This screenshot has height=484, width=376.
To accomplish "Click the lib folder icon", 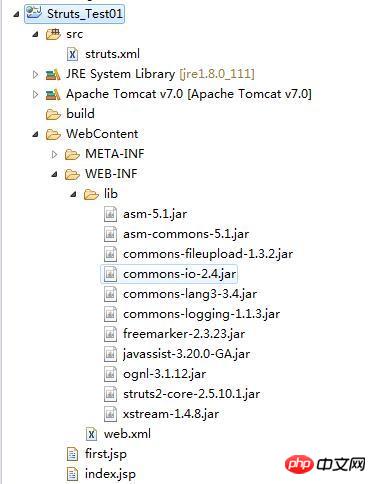I will [91, 194].
